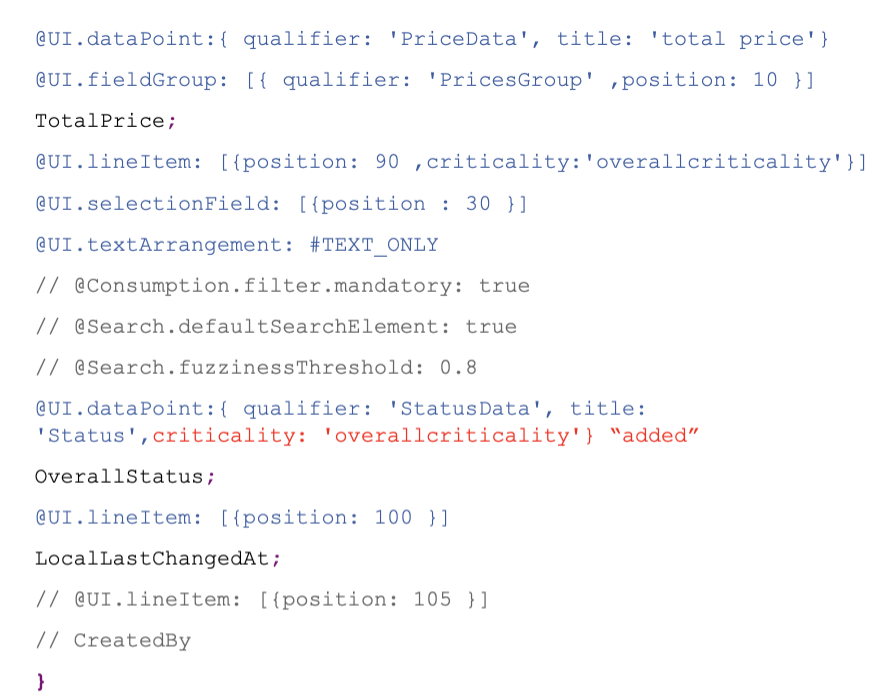Click the #TEXT_ONLY textArrangement value

tap(374, 245)
